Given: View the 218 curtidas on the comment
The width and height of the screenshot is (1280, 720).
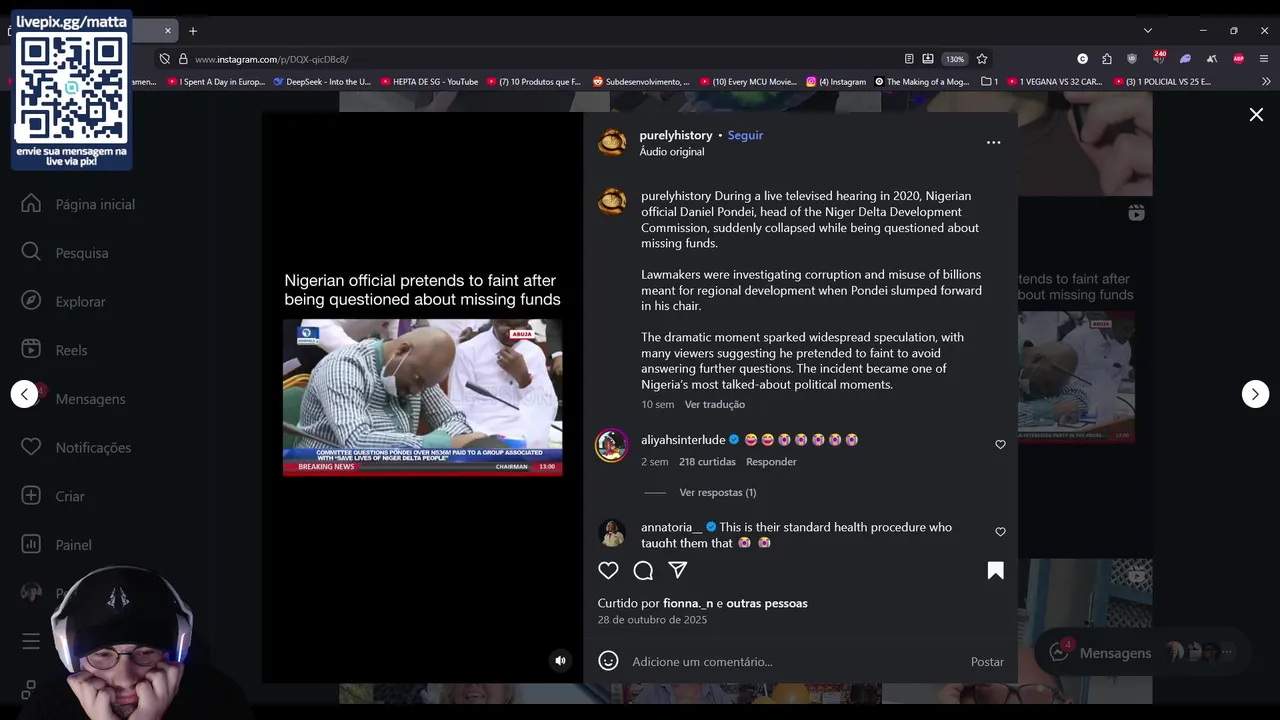Looking at the screenshot, I should point(707,462).
